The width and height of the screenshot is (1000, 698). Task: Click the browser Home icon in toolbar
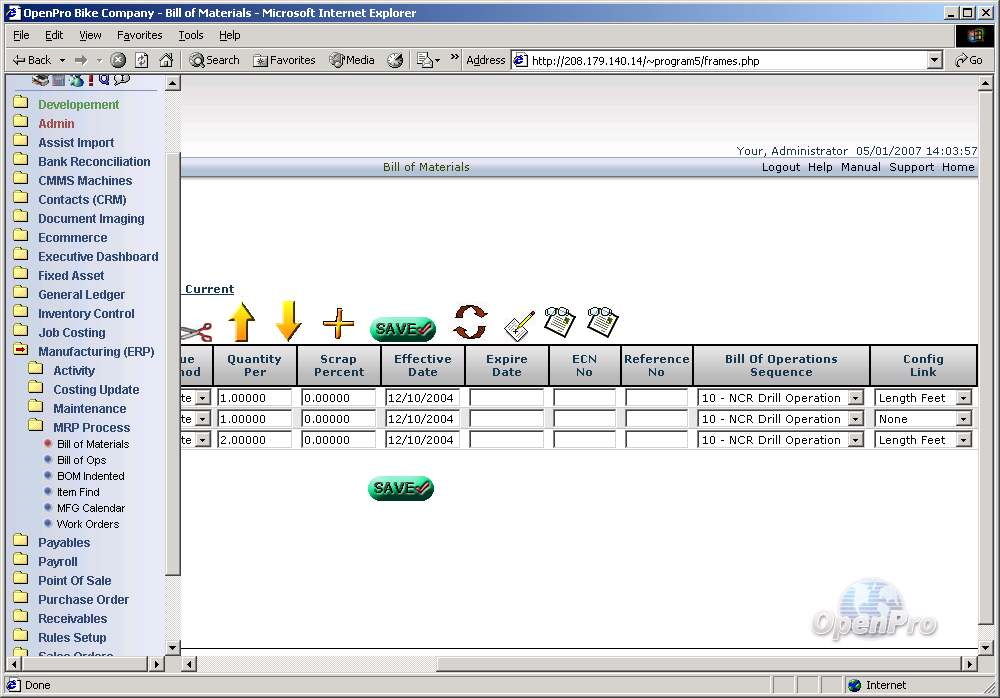[x=164, y=60]
